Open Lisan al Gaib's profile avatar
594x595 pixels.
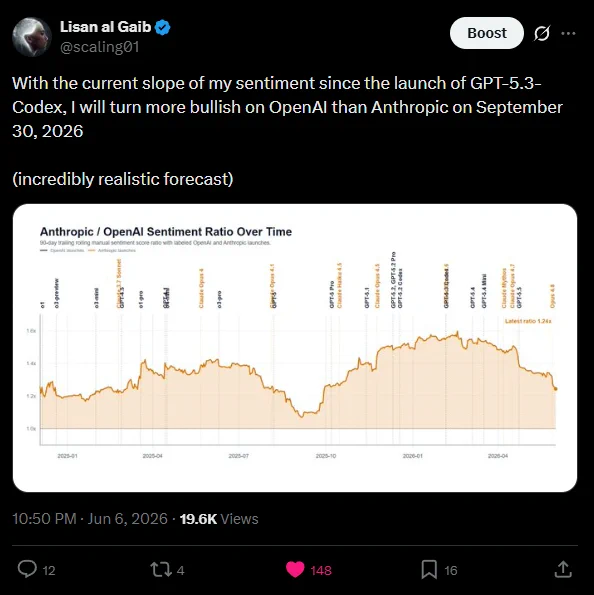coord(32,37)
